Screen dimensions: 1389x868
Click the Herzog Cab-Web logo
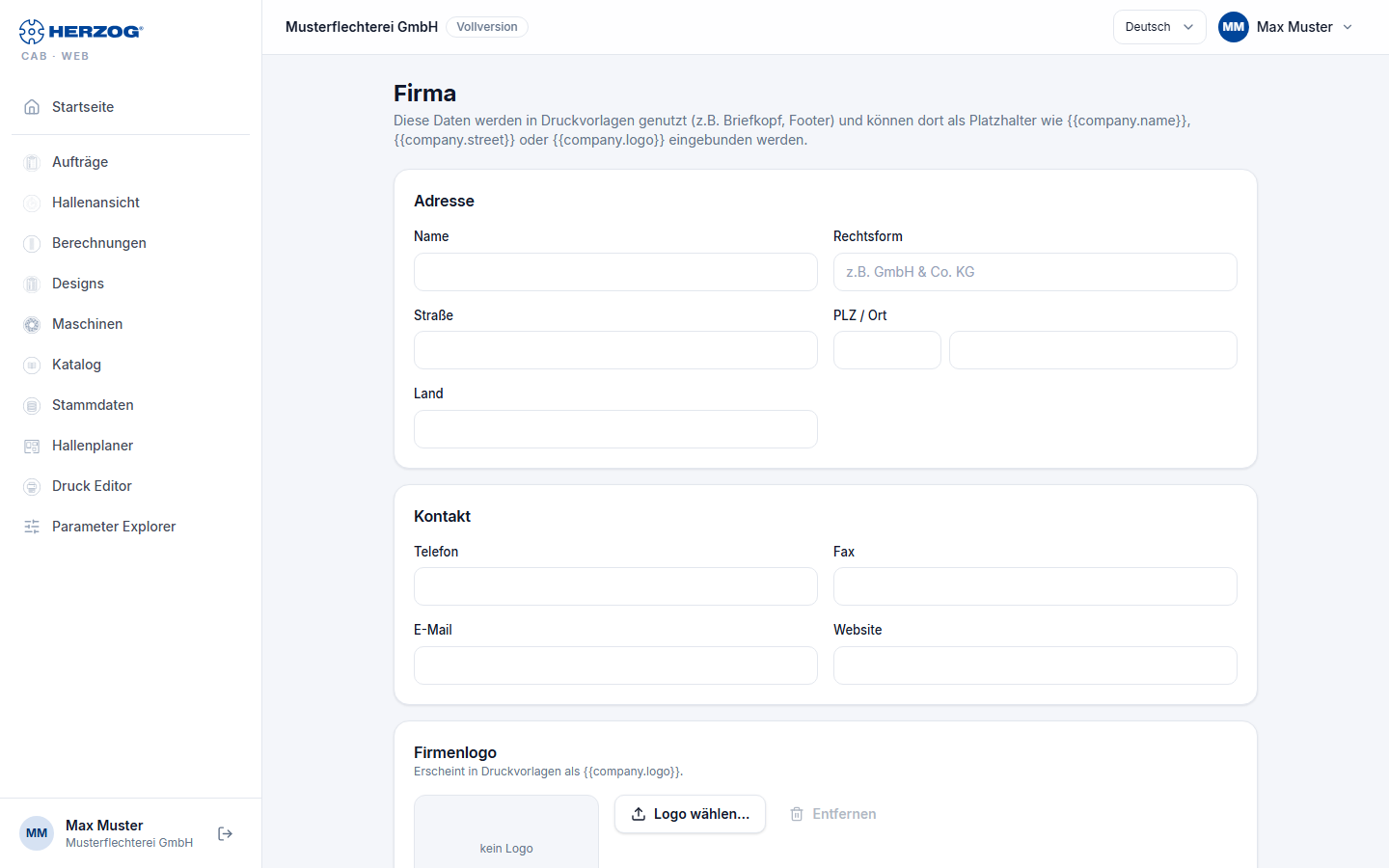(81, 40)
